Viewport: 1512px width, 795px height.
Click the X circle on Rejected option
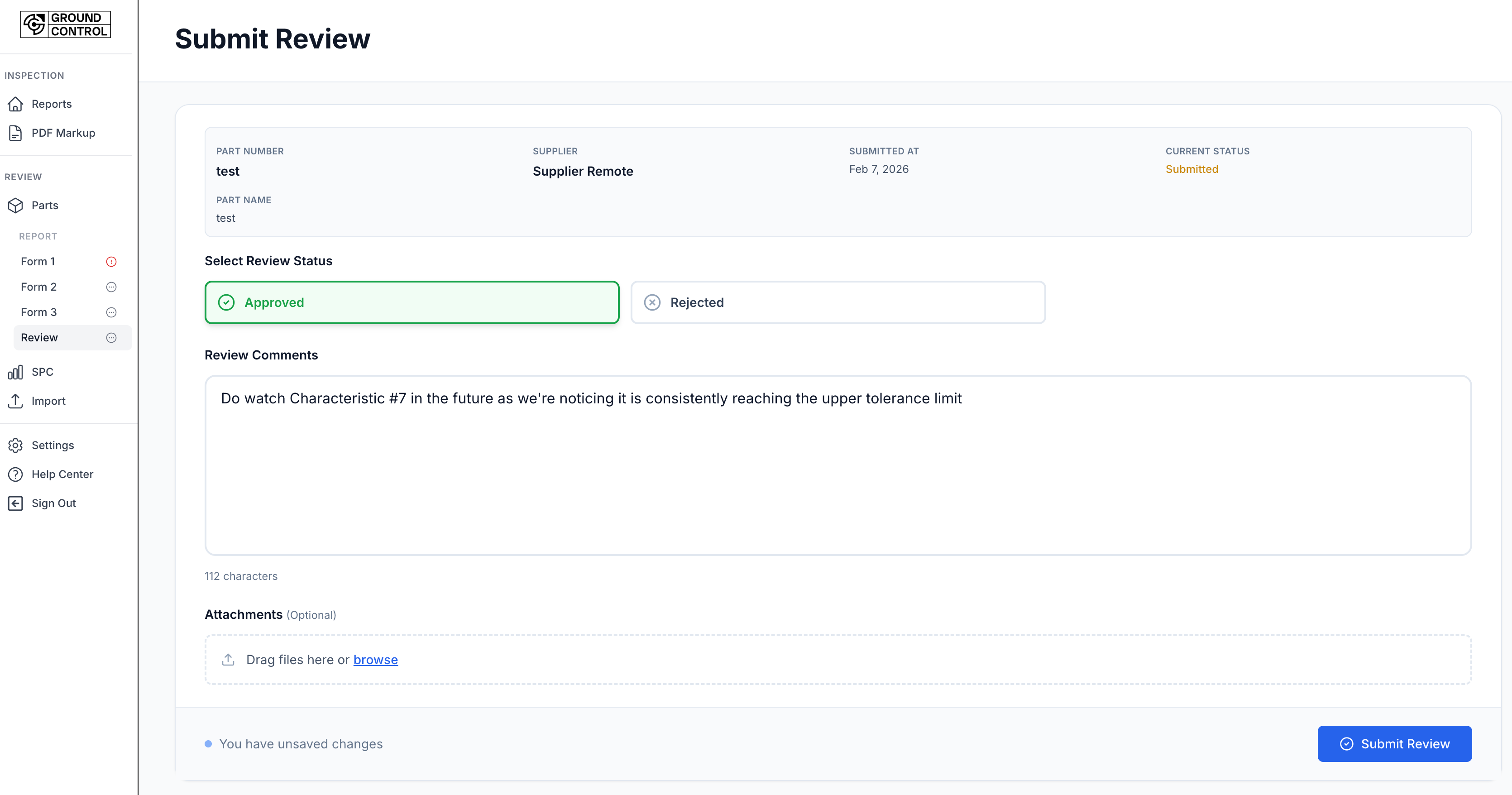click(652, 302)
